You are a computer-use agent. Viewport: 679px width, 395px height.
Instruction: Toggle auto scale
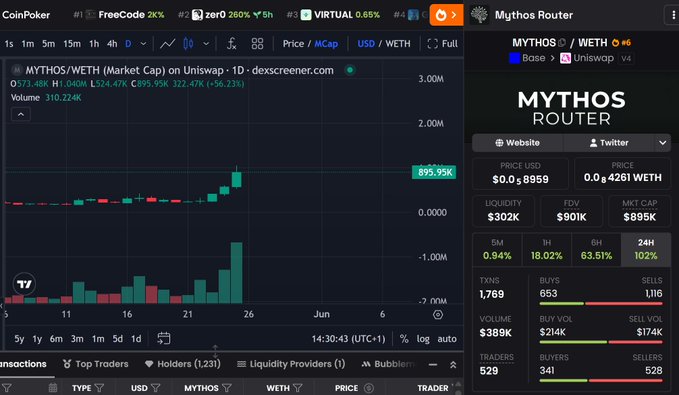(x=447, y=339)
